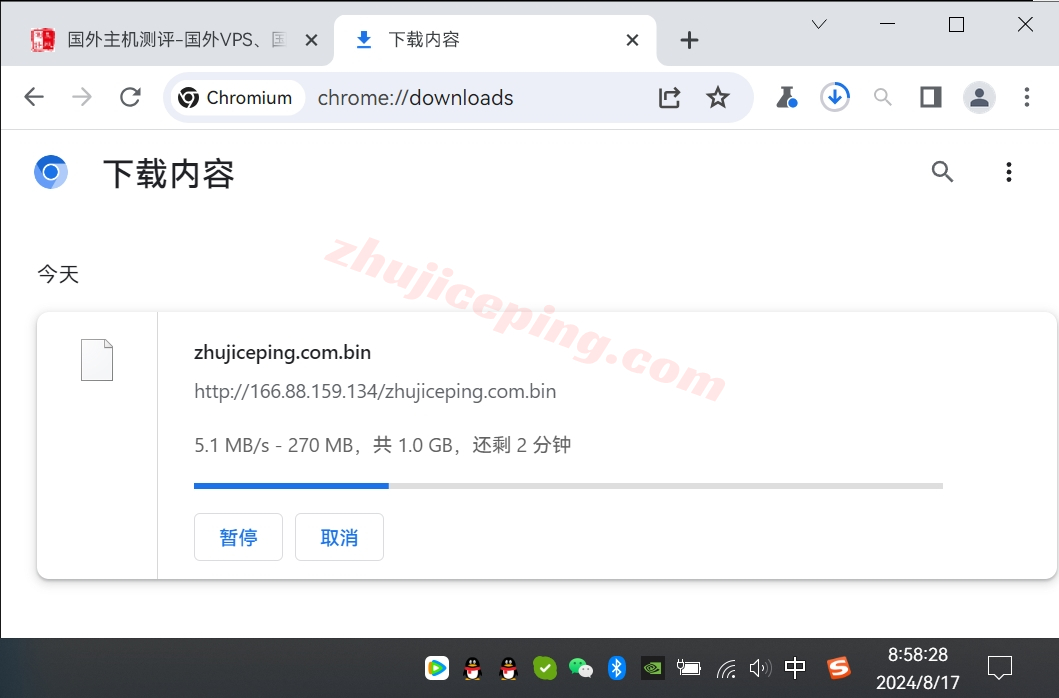Open Chromium three-dot main menu

pos(1027,97)
